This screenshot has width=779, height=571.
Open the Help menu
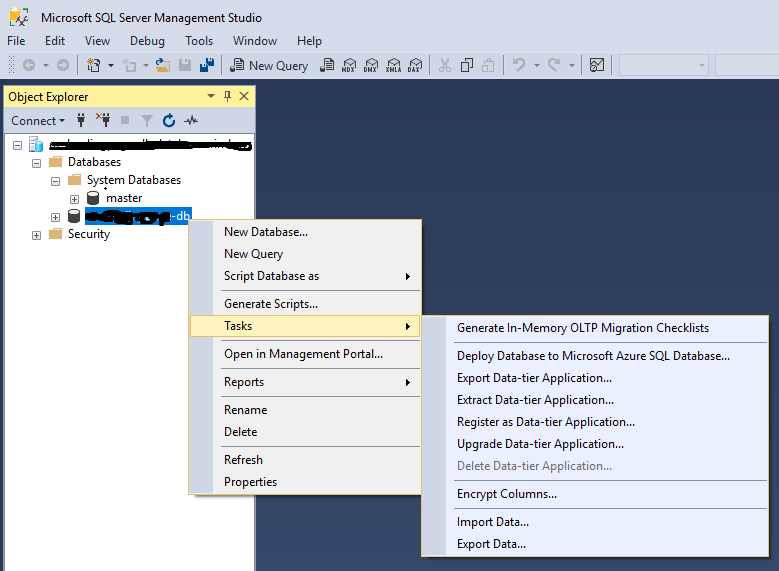tap(309, 41)
